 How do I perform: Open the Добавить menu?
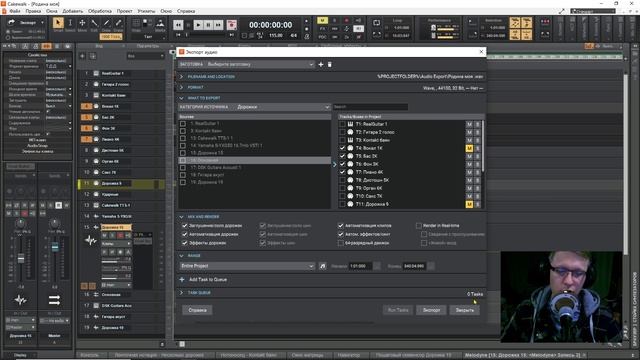73,11
